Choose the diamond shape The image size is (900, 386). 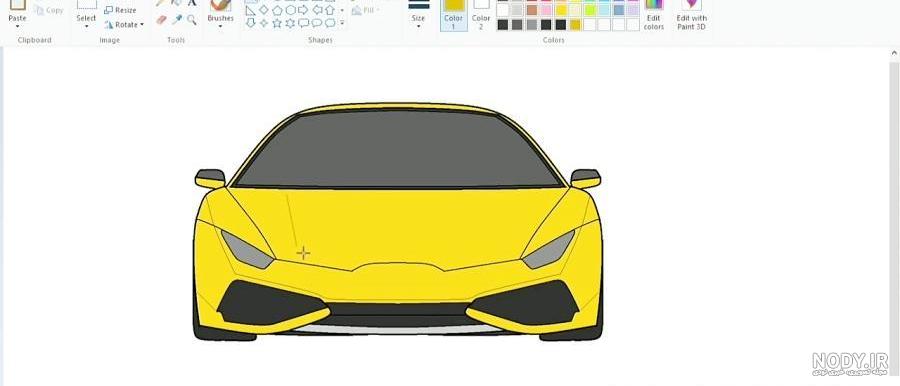[263, 10]
